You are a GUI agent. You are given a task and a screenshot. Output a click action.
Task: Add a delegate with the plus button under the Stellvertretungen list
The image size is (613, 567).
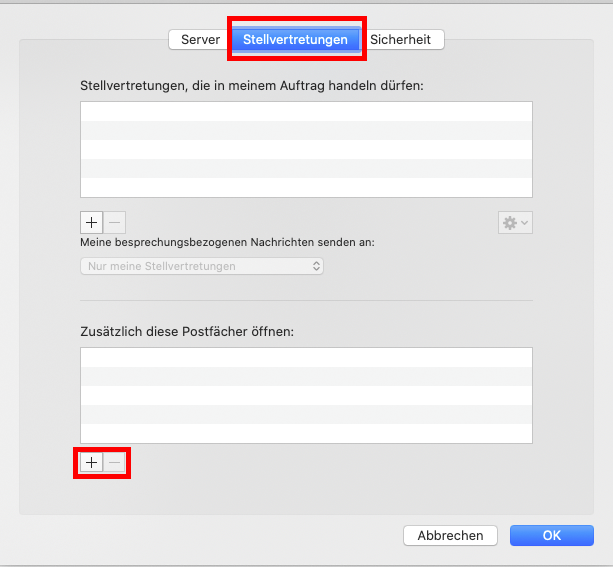coord(92,223)
